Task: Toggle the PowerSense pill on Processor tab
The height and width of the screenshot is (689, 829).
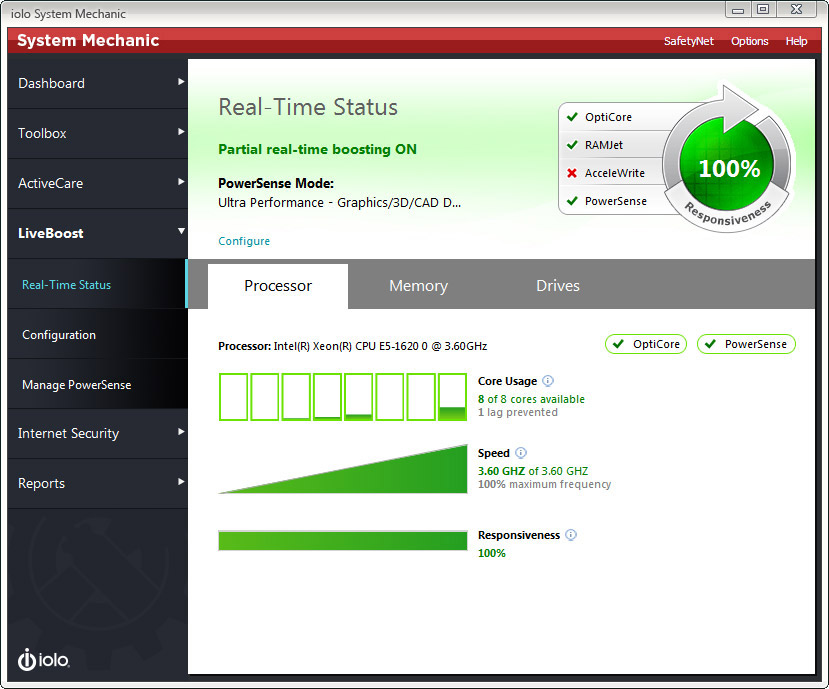Action: 746,344
